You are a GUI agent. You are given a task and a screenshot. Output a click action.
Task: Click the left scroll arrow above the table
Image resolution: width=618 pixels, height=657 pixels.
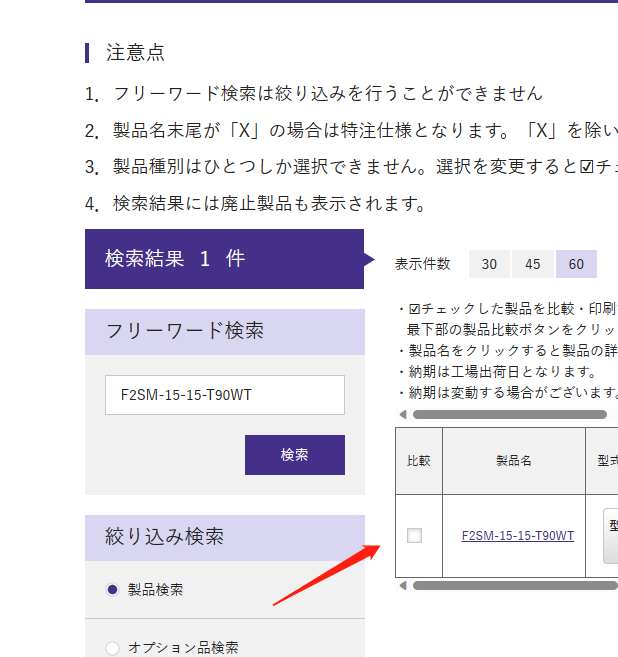point(403,414)
